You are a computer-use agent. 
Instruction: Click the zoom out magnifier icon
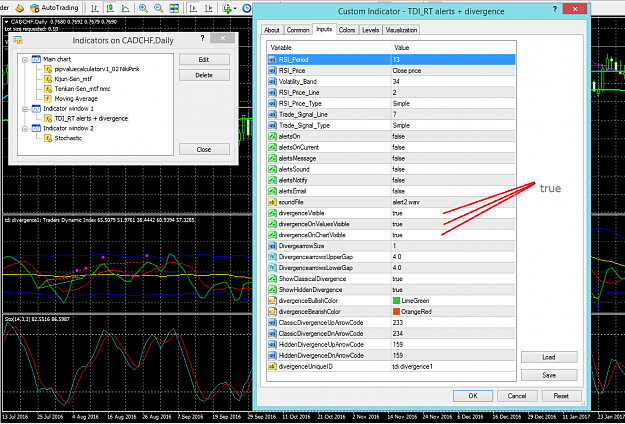coord(158,8)
